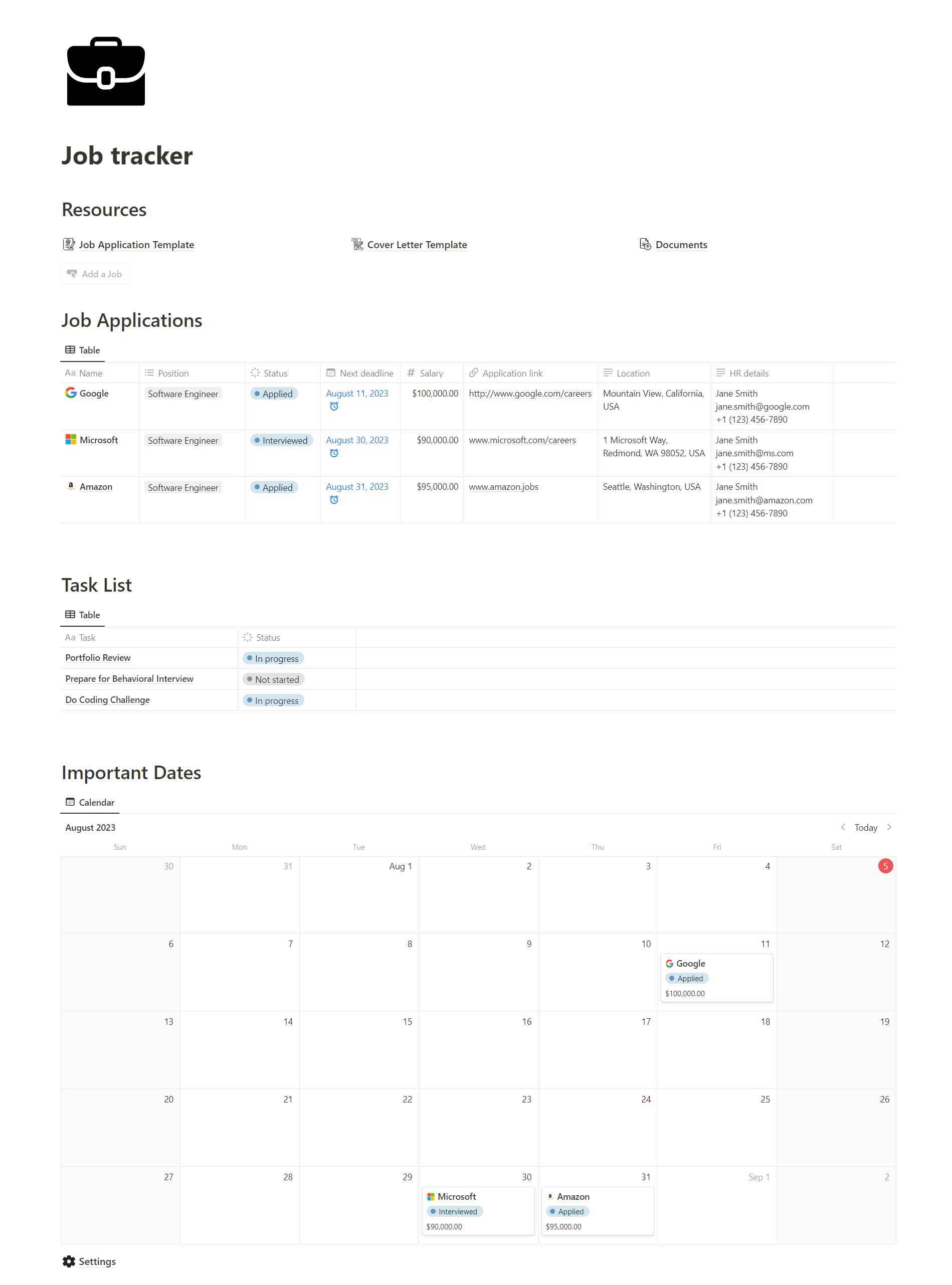
Task: Open the Prepare for Behavioral Interview task
Action: (x=129, y=679)
